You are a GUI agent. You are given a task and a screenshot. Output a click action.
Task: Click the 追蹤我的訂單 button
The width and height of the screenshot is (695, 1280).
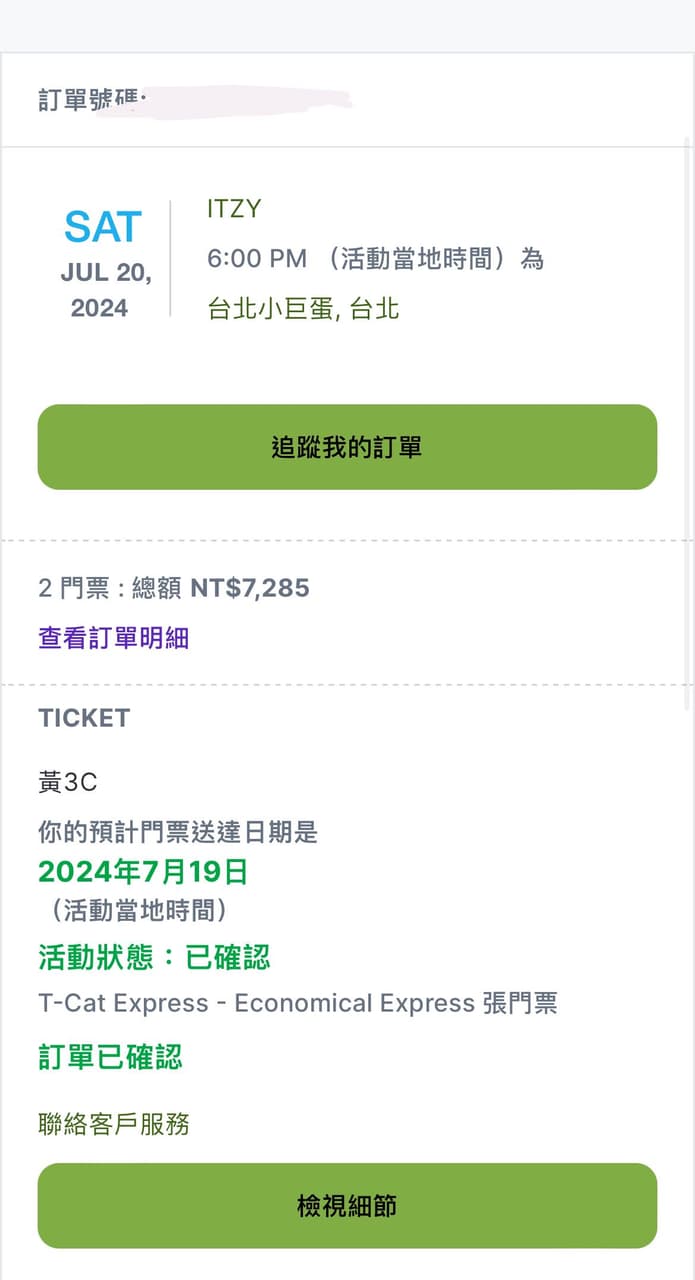pyautogui.click(x=347, y=447)
